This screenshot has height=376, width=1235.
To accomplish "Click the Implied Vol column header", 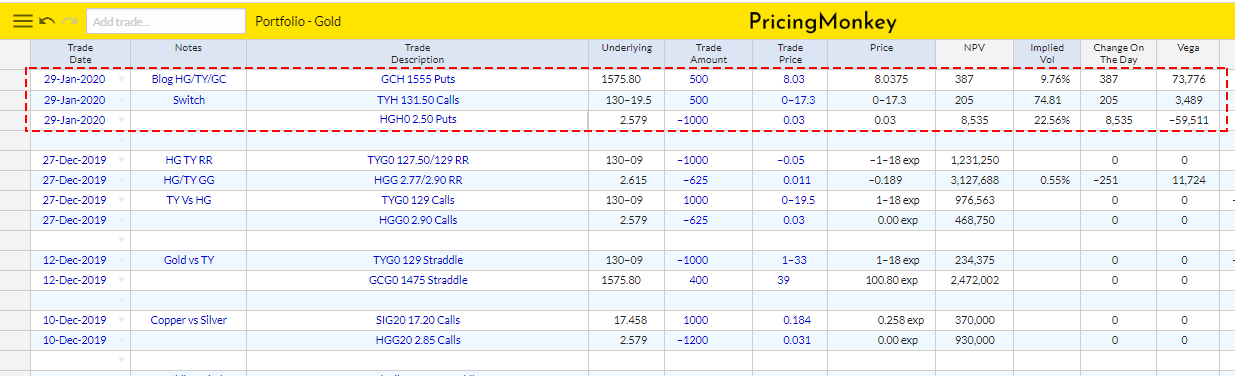I will (1046, 53).
